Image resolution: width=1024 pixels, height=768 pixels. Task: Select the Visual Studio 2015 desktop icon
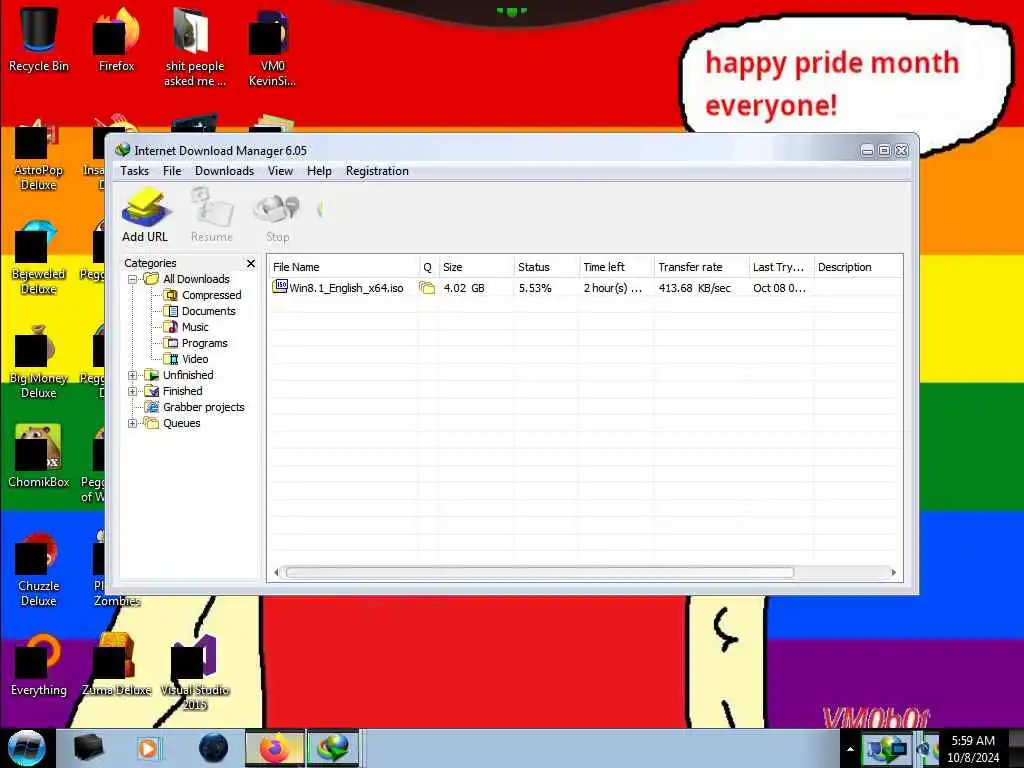point(195,671)
